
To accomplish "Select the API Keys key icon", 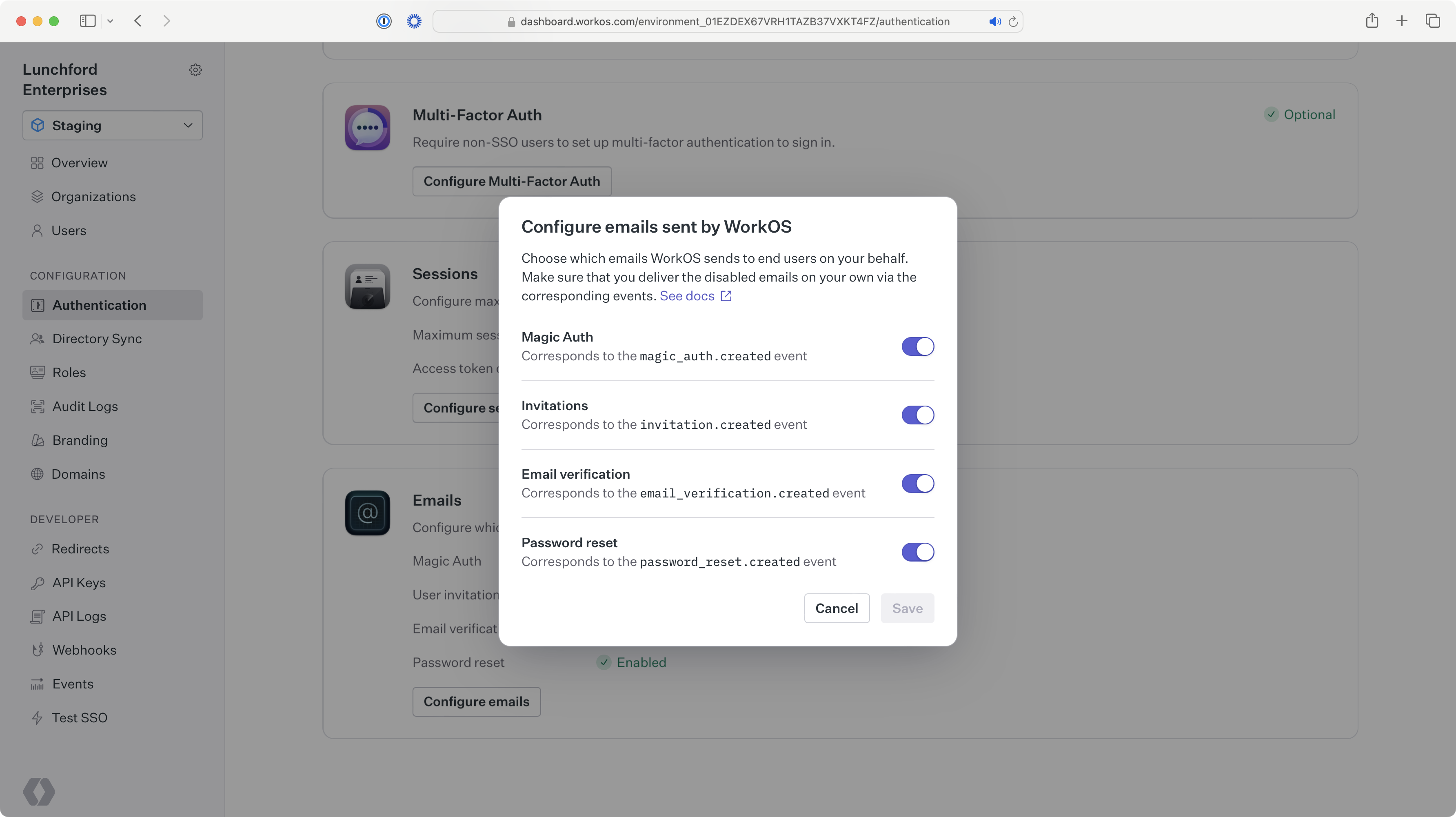I will pos(37,582).
